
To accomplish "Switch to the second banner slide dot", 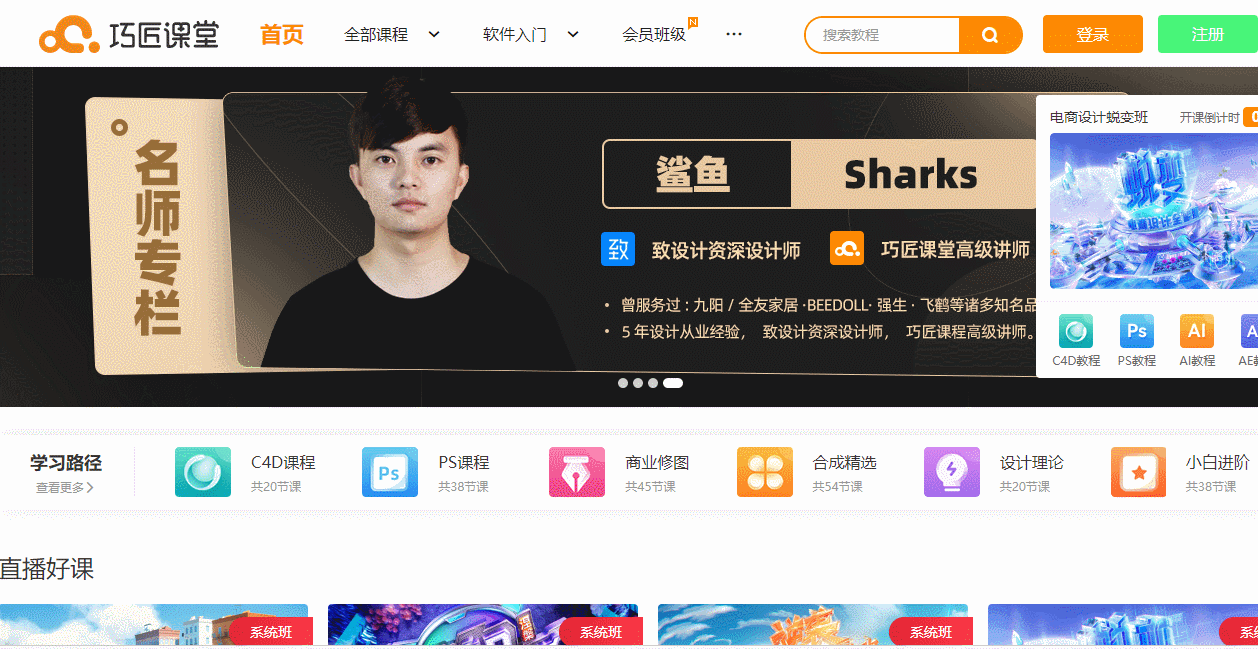I will point(638,383).
